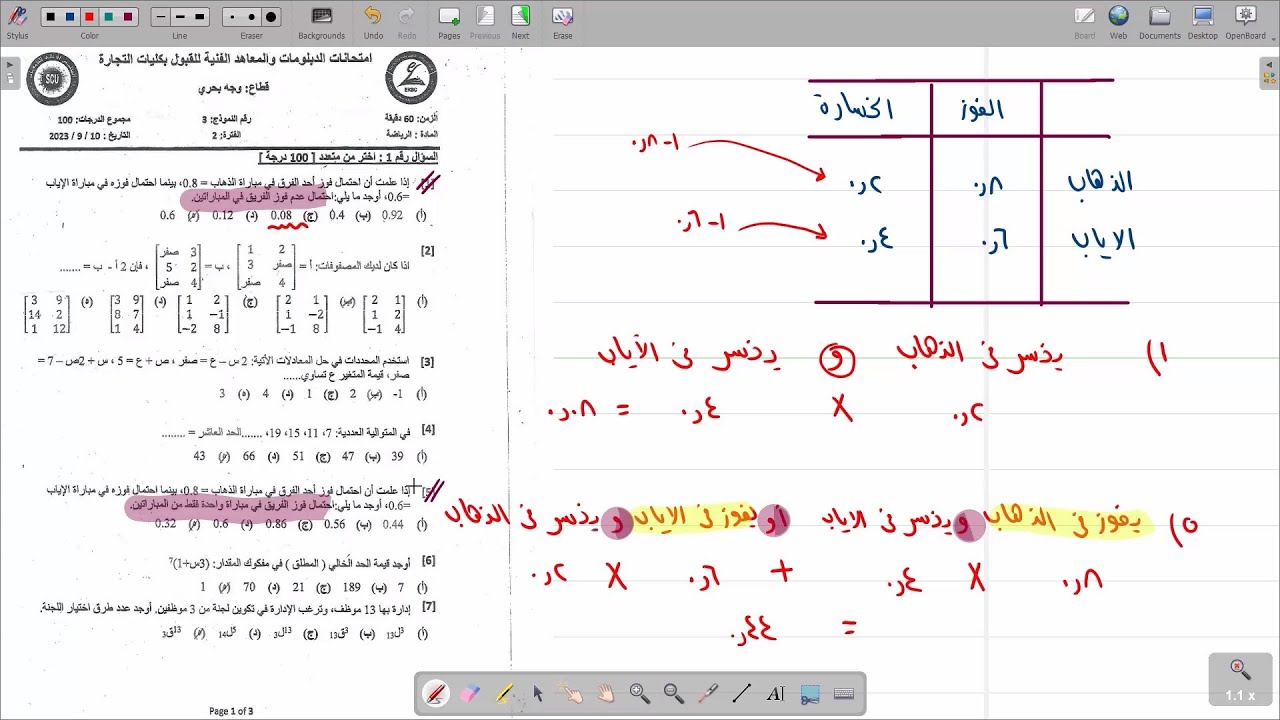
Task: Undo the last stroke
Action: click(x=373, y=22)
